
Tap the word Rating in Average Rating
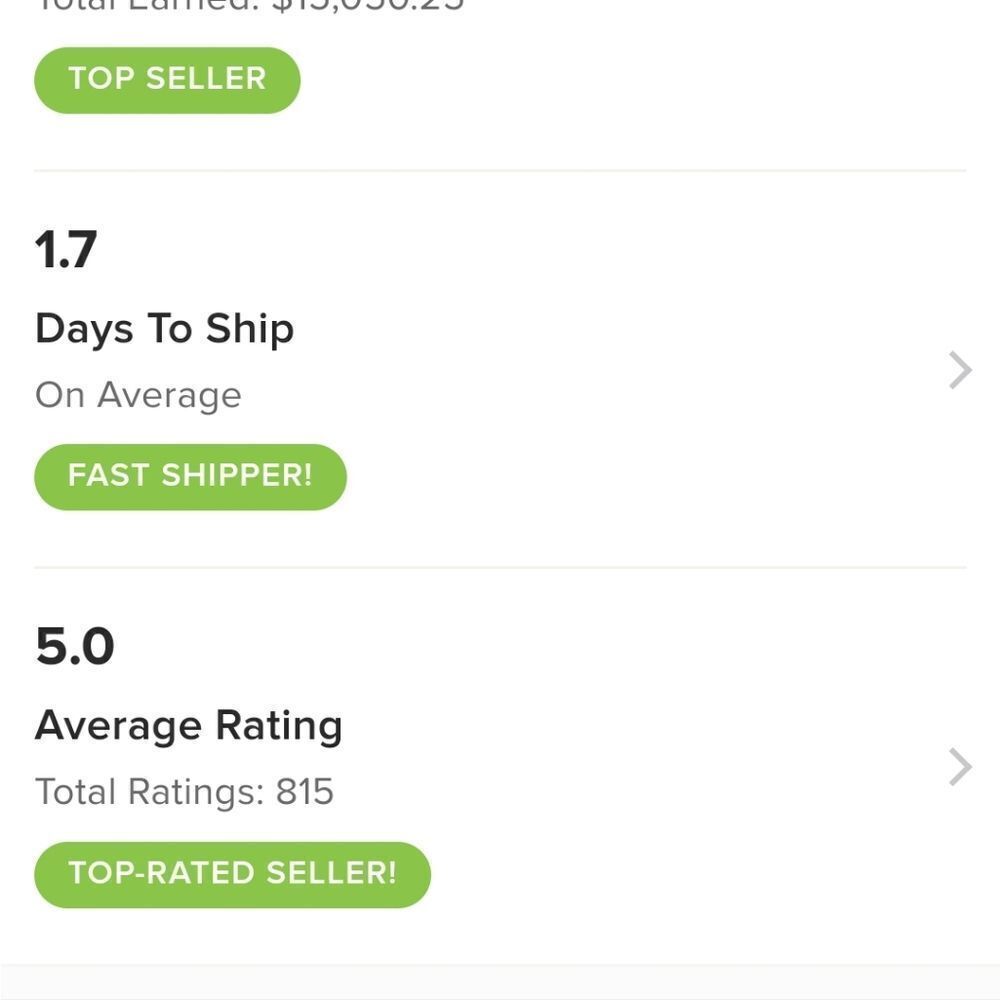click(x=279, y=726)
